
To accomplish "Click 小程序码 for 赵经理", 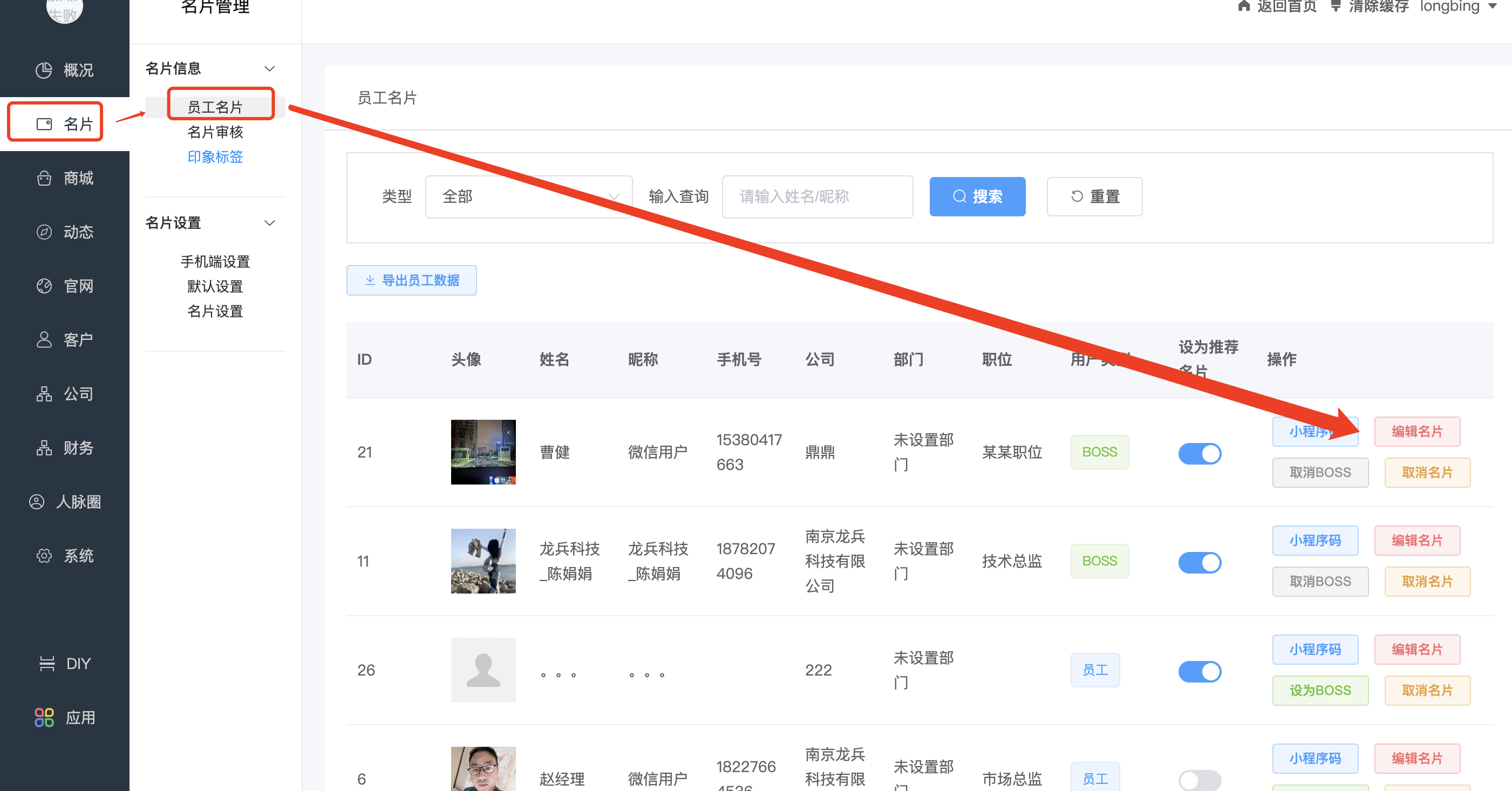I will (1315, 759).
